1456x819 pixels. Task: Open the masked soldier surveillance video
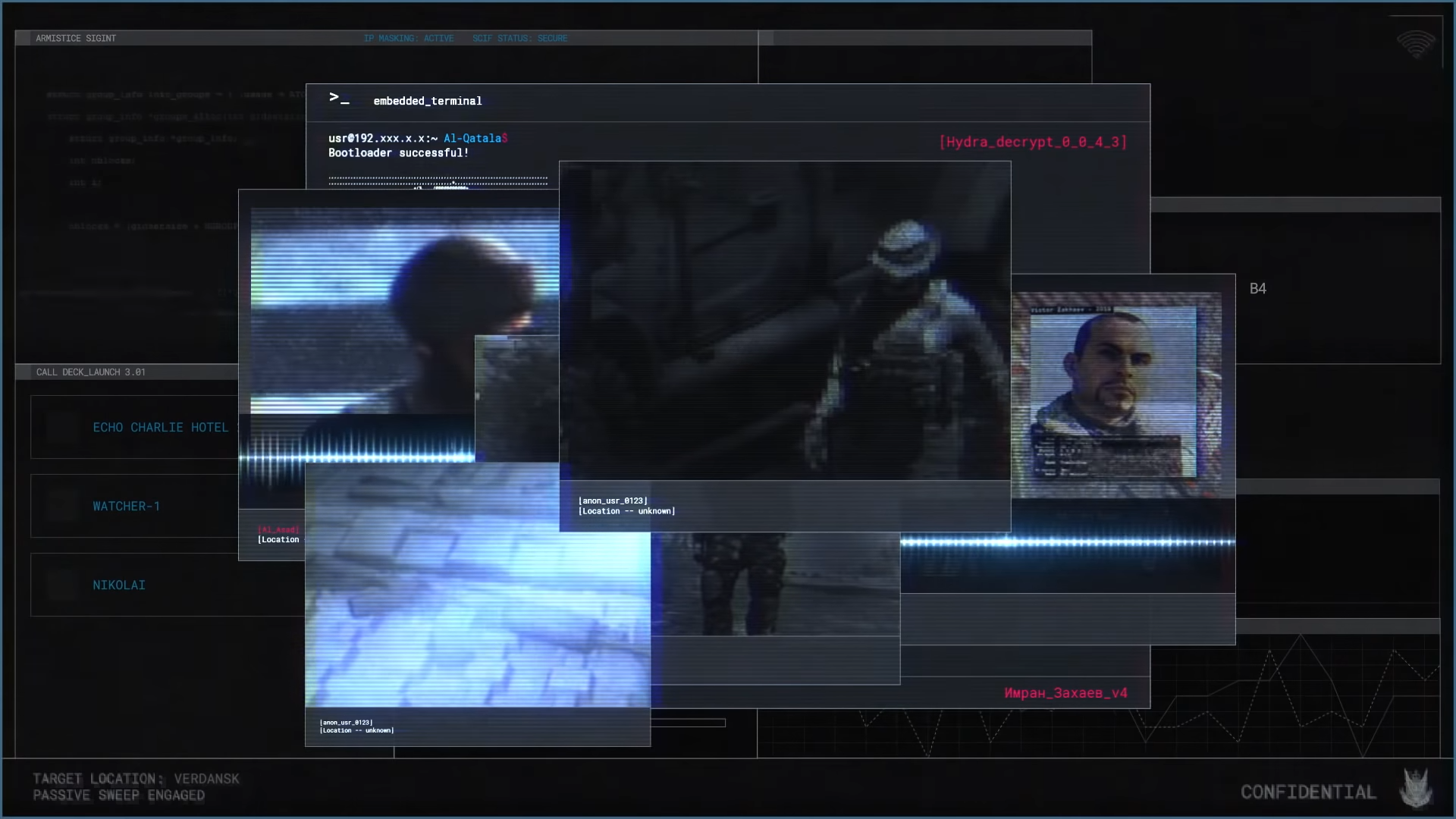click(785, 322)
